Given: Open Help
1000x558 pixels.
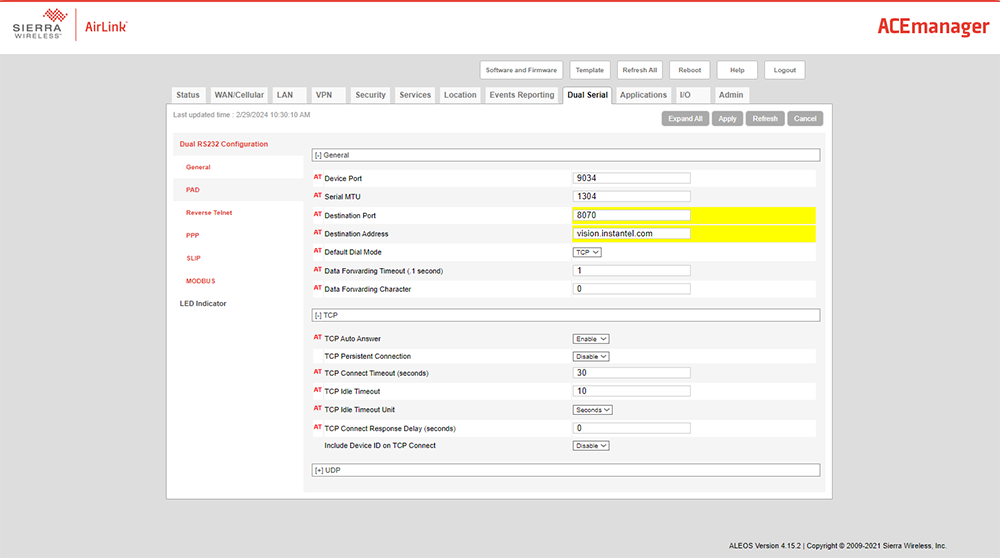Looking at the screenshot, I should [737, 70].
